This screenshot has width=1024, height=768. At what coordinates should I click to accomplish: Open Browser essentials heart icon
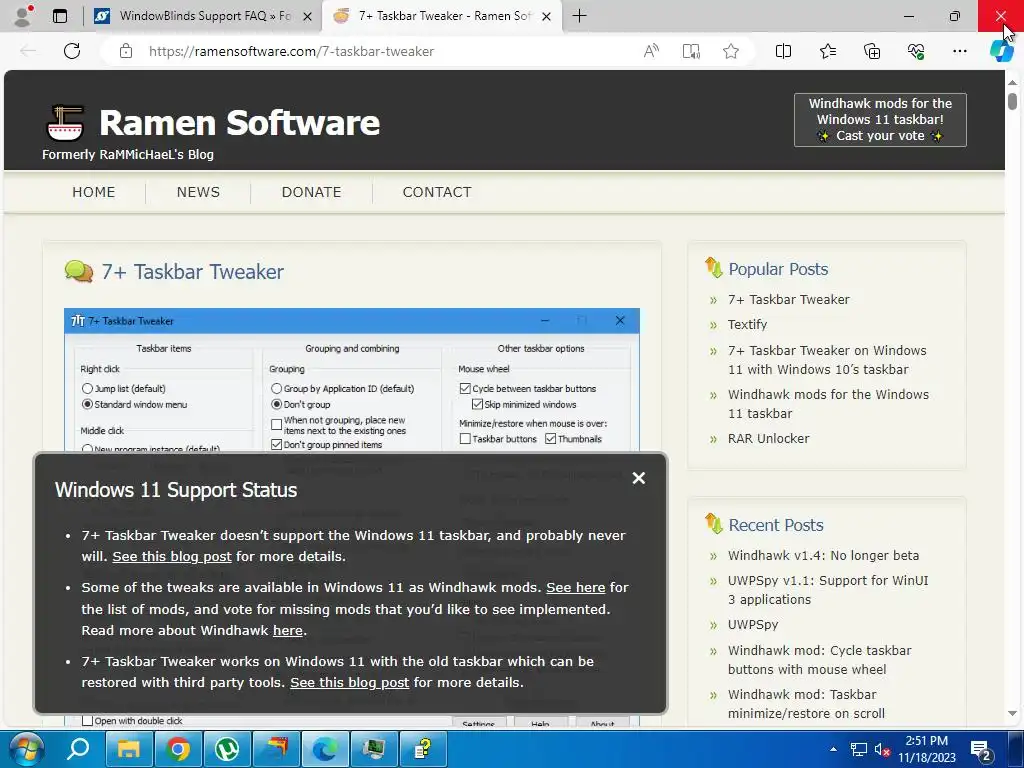click(916, 51)
